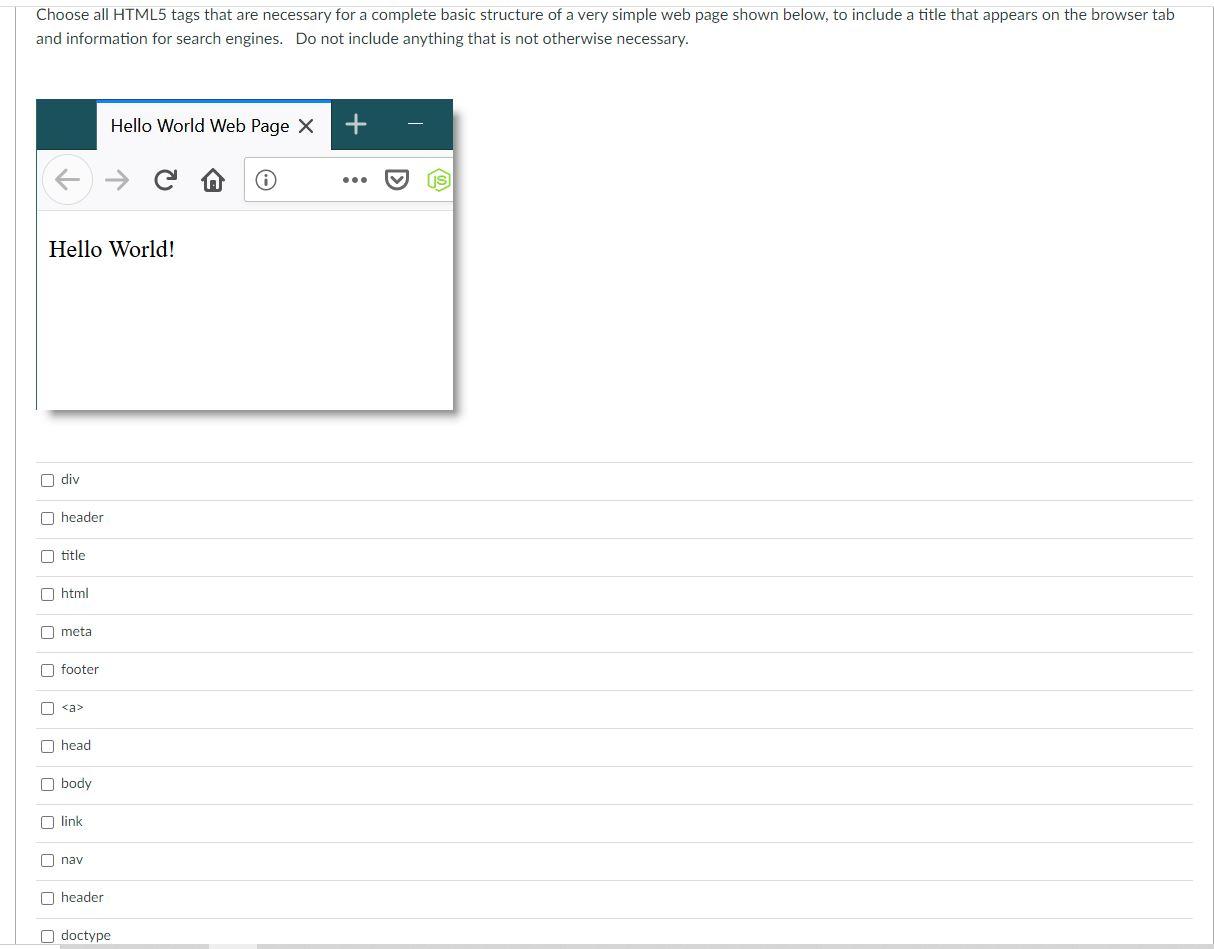Click the Hello World! text in the page
The height and width of the screenshot is (949, 1214).
(x=111, y=249)
